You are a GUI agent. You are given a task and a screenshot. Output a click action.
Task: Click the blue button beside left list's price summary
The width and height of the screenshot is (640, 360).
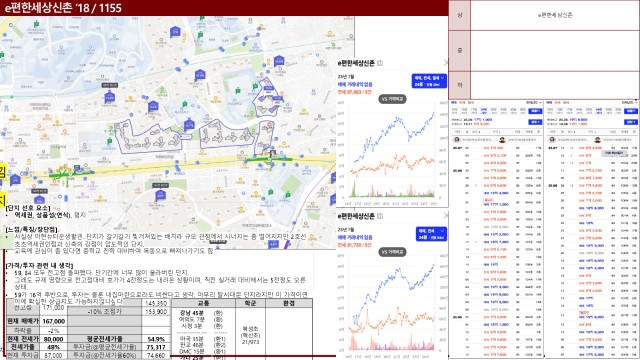(535, 122)
